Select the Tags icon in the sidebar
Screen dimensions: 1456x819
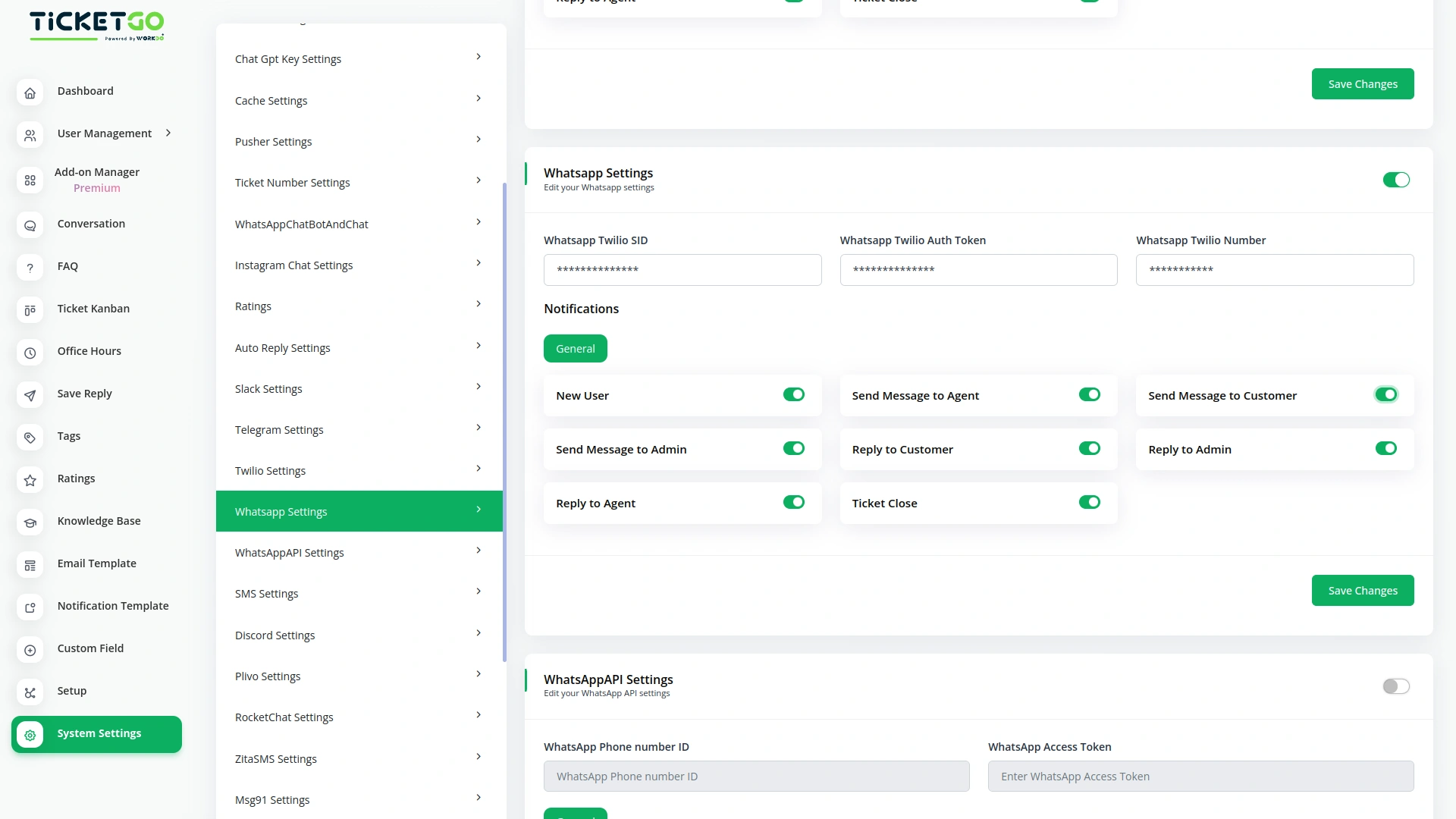tap(30, 438)
